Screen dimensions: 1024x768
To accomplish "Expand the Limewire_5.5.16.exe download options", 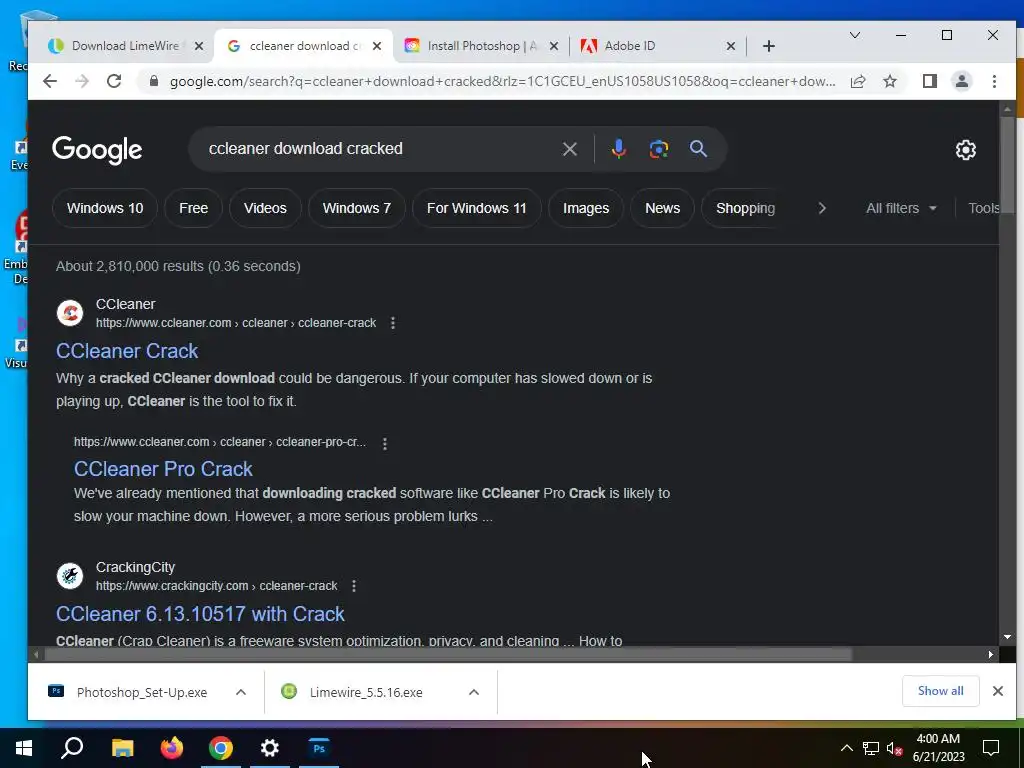I will [474, 692].
